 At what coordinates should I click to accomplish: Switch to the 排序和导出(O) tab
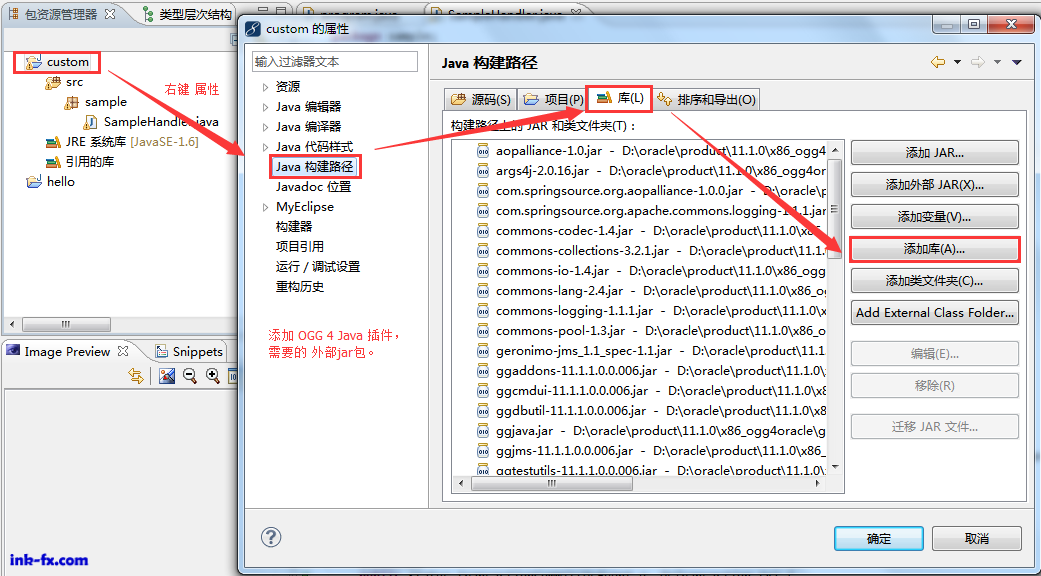pos(706,100)
